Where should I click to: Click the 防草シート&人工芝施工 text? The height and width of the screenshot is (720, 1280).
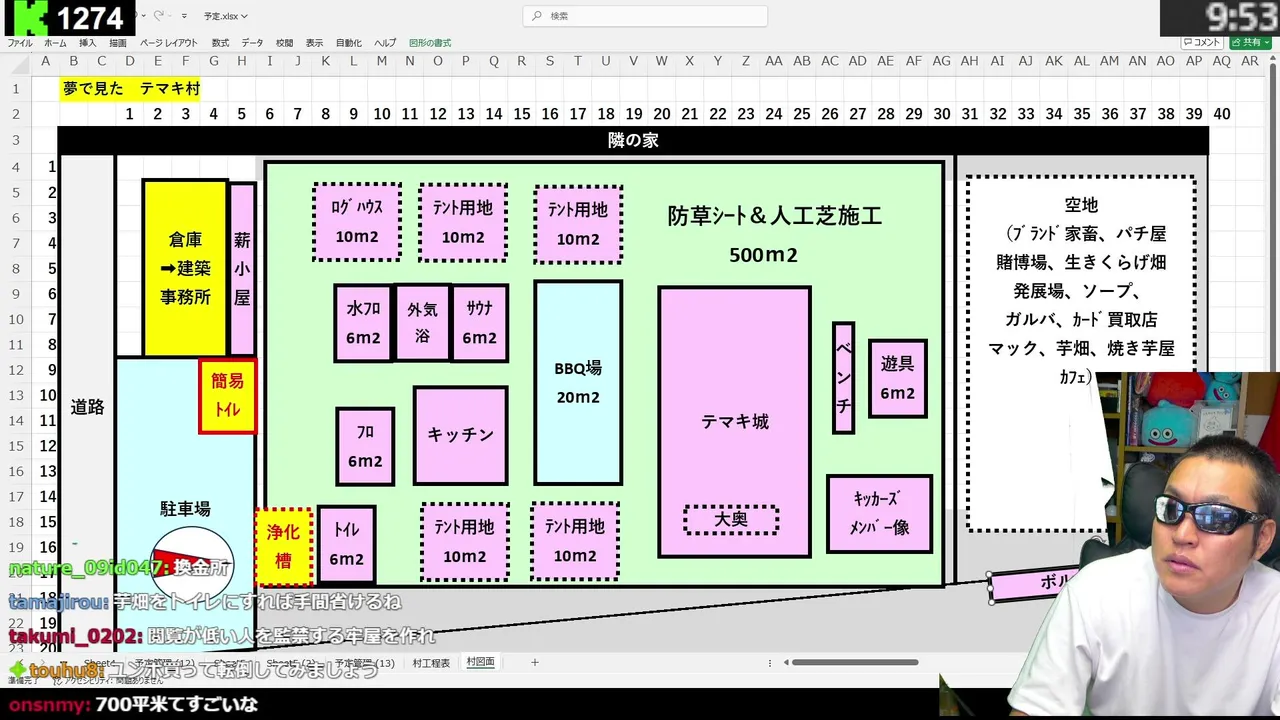[x=775, y=216]
